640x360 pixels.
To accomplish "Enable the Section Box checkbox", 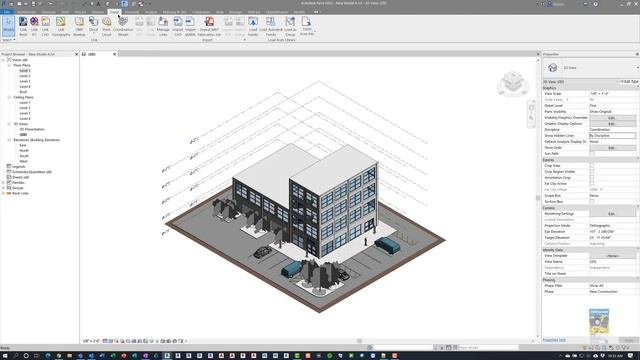I will [592, 202].
